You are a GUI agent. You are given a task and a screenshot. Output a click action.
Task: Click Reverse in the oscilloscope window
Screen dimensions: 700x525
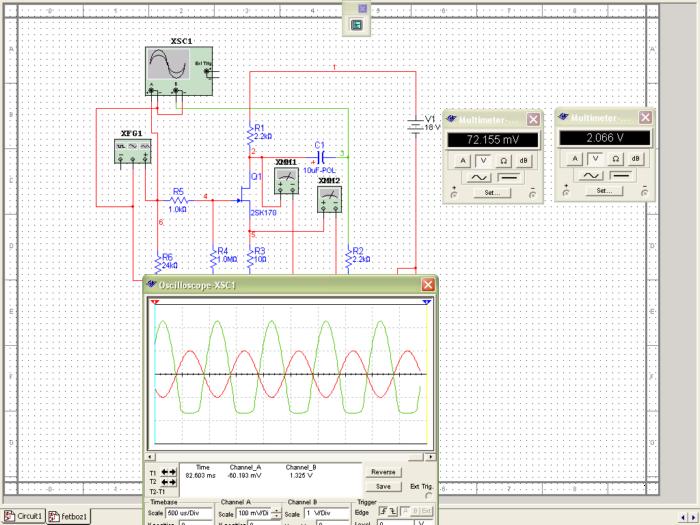[383, 472]
